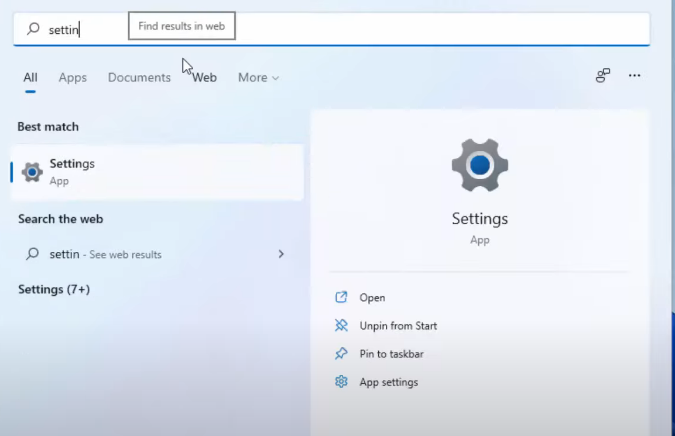The height and width of the screenshot is (436, 675).
Task: Expand the Settings (7+) results group
Action: [54, 289]
